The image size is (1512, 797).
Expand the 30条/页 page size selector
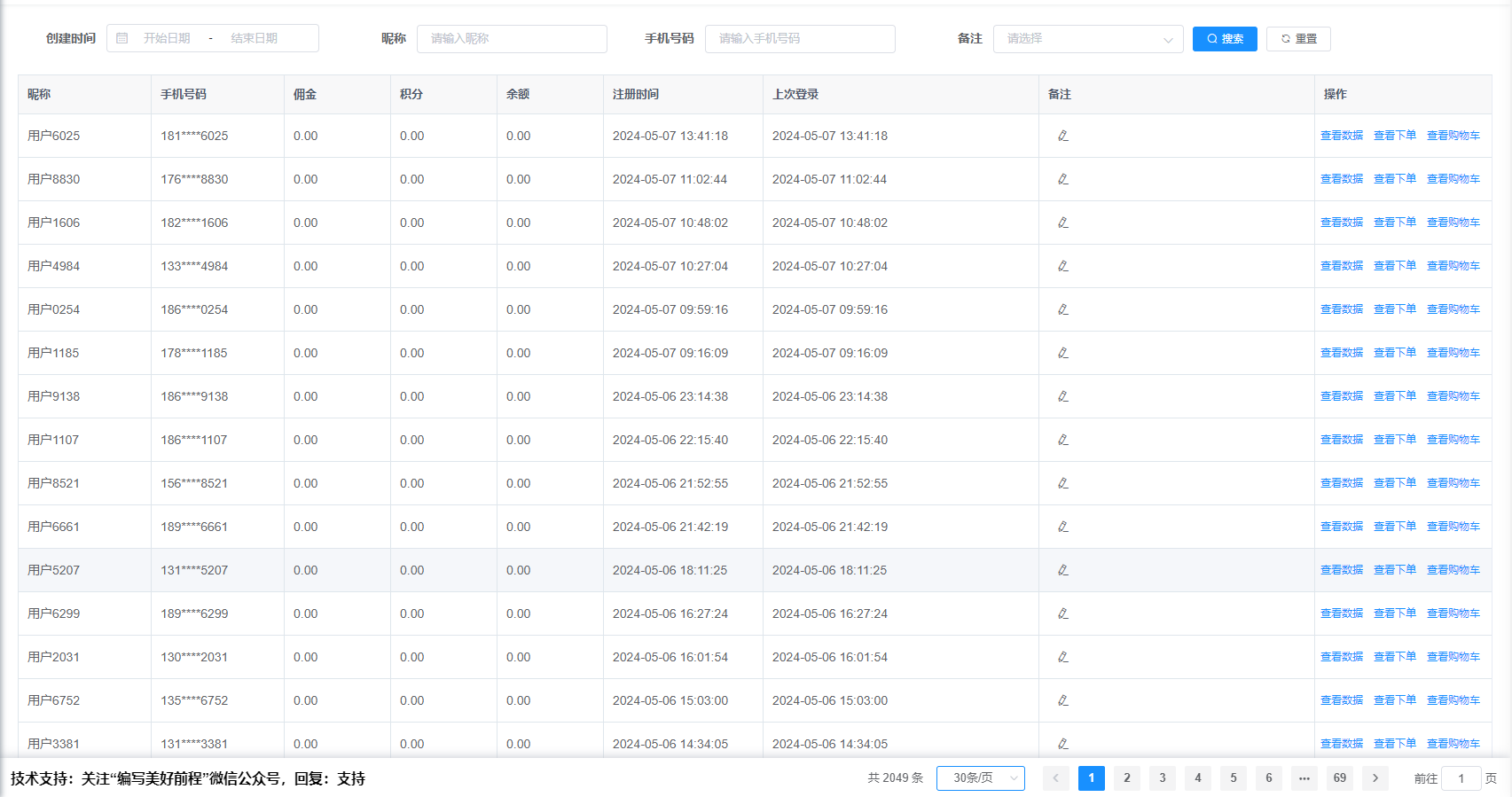coord(980,777)
